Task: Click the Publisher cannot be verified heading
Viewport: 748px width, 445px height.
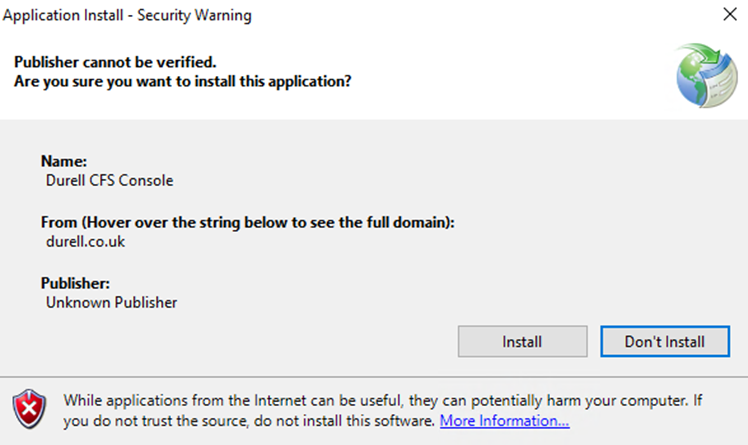Action: pyautogui.click(x=115, y=62)
